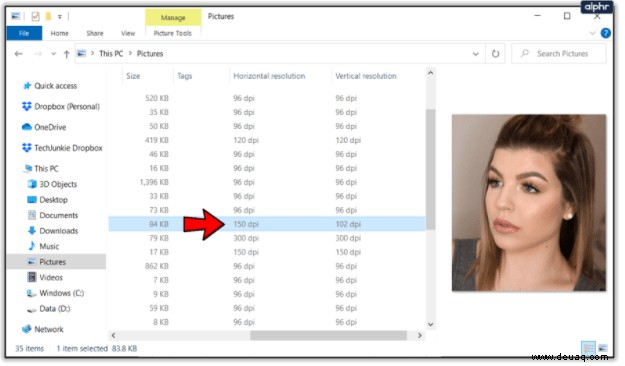Image resolution: width=625 pixels, height=366 pixels.
Task: Open the Recent locations dropdown arrow
Action: coord(53,54)
